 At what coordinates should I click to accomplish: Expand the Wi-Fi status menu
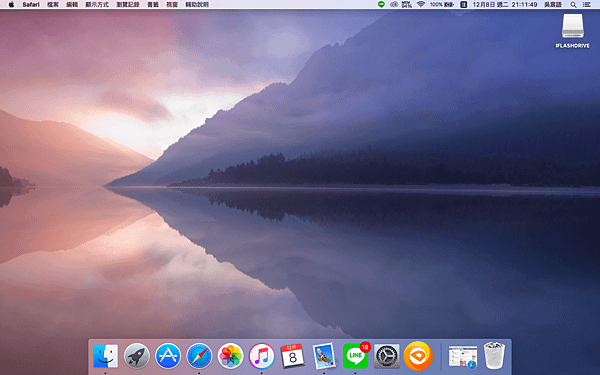coord(421,5)
